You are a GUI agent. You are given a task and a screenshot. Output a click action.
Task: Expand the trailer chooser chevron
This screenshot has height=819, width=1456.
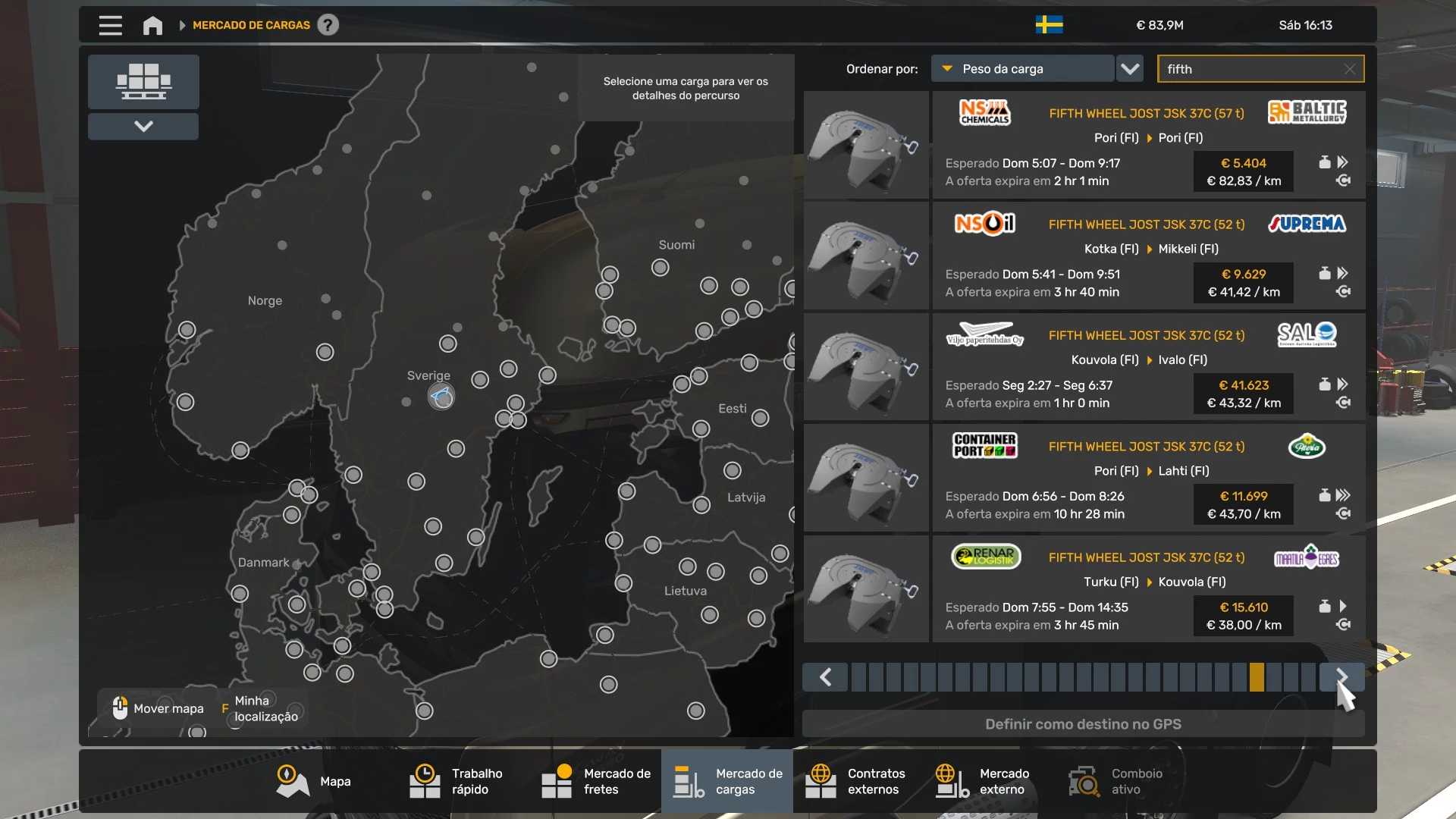pos(143,127)
